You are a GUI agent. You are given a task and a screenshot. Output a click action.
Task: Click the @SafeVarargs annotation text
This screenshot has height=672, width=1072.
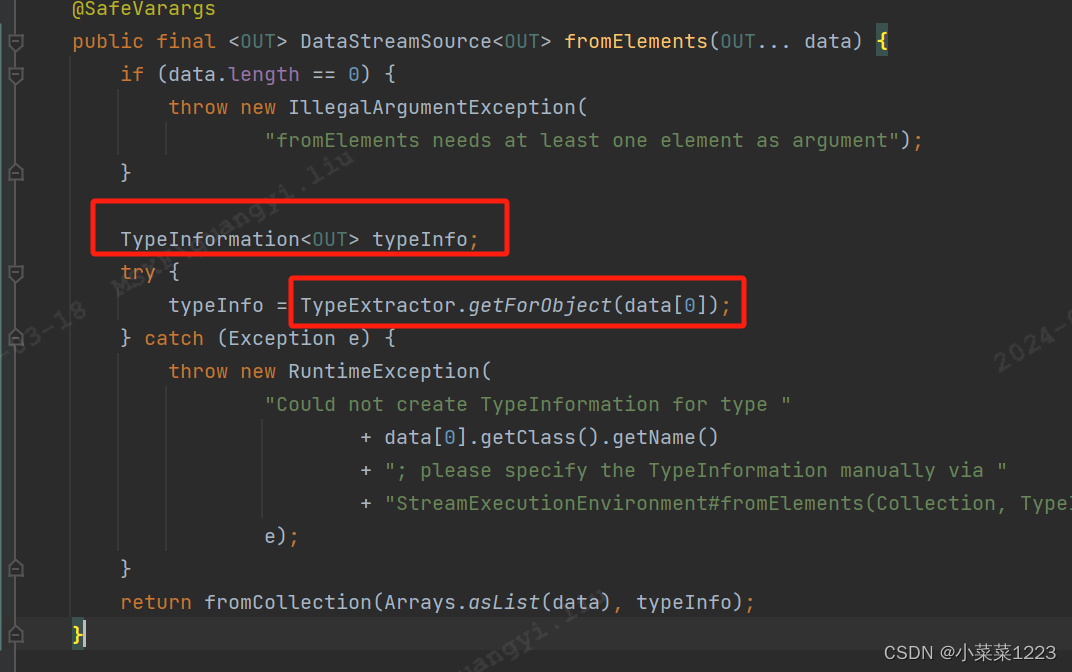(x=143, y=9)
